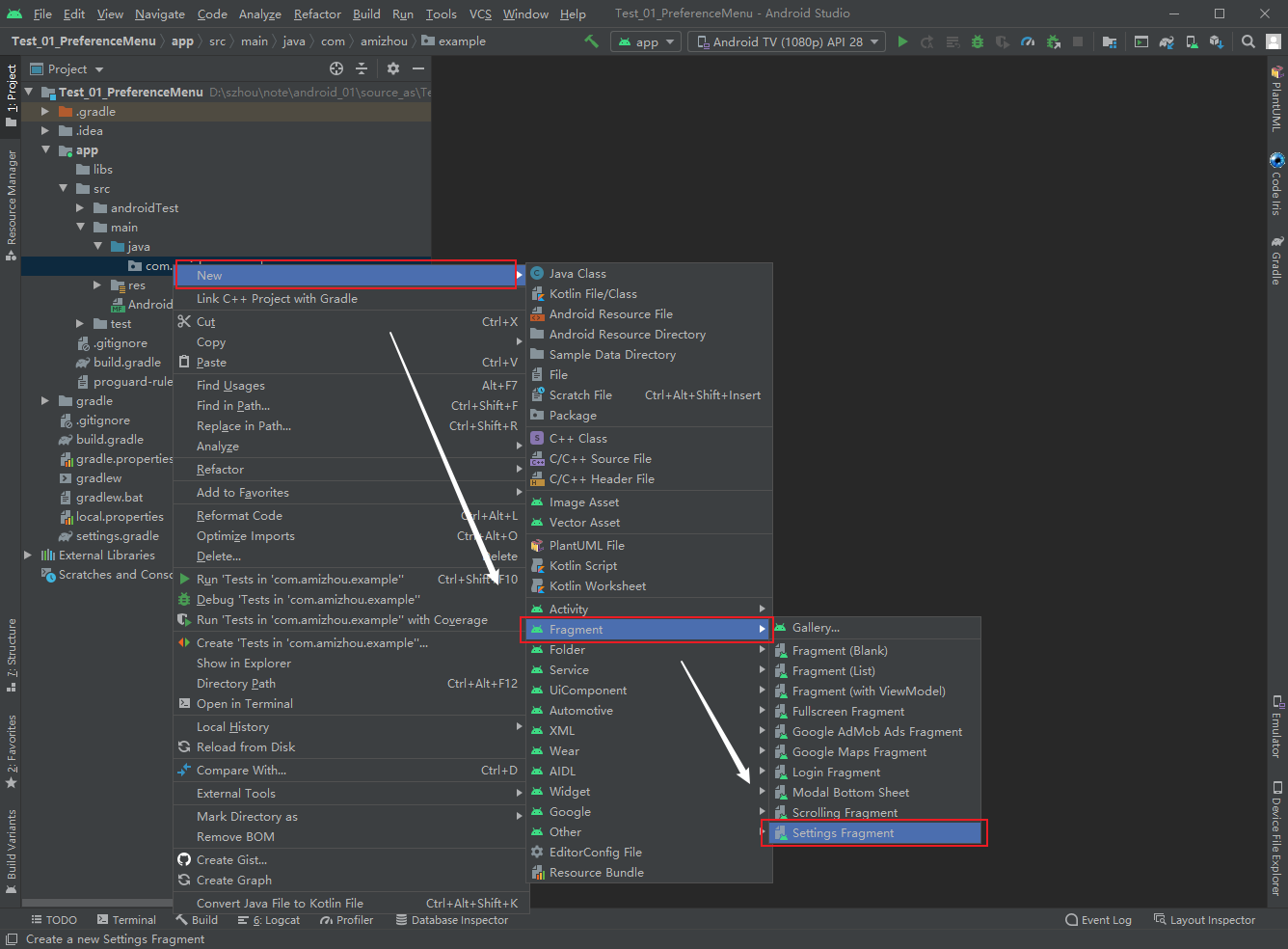Toggle the Gradle side panel tab
This screenshot has height=949, width=1288.
tap(1276, 260)
